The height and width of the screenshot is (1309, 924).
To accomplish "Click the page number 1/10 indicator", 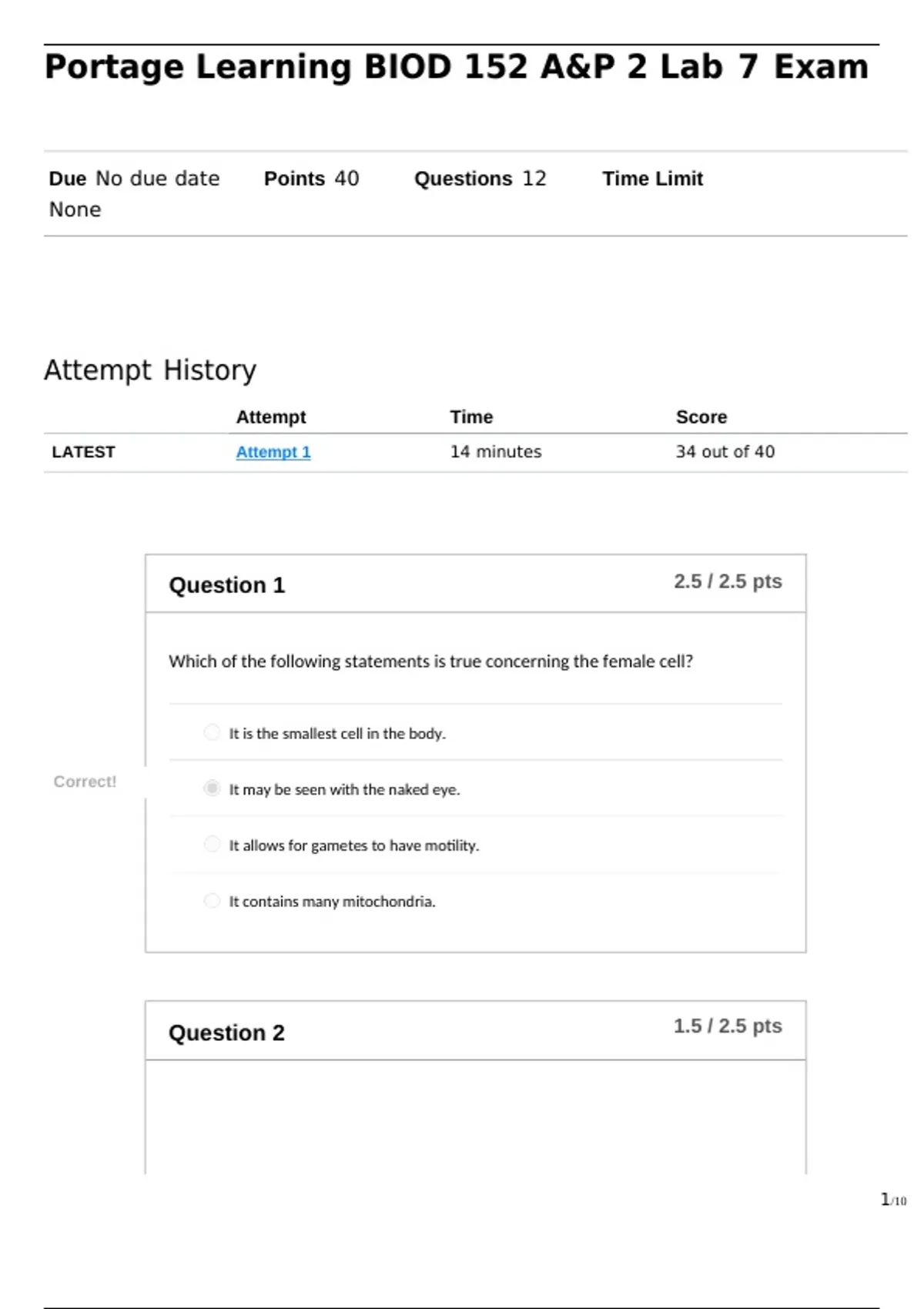I will click(x=893, y=1200).
